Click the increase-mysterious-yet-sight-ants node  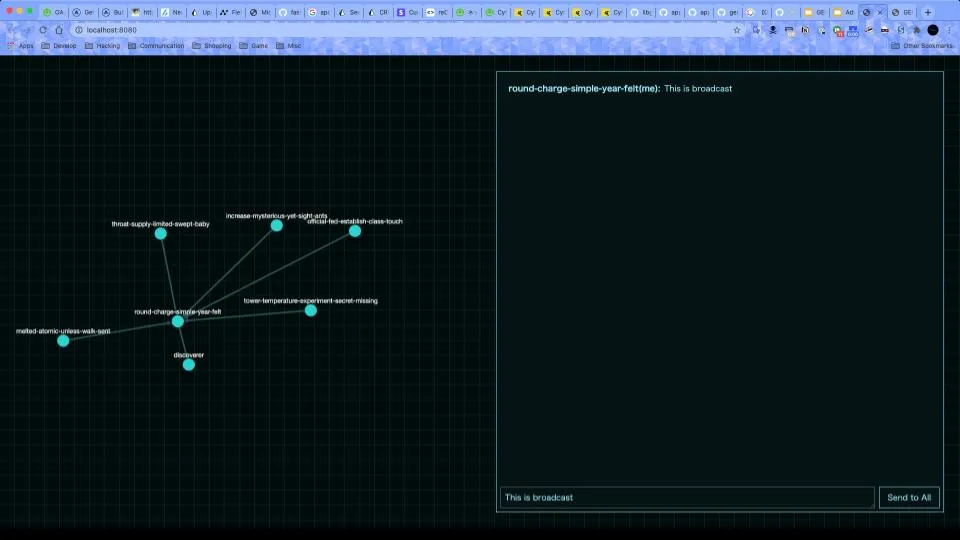tap(276, 225)
